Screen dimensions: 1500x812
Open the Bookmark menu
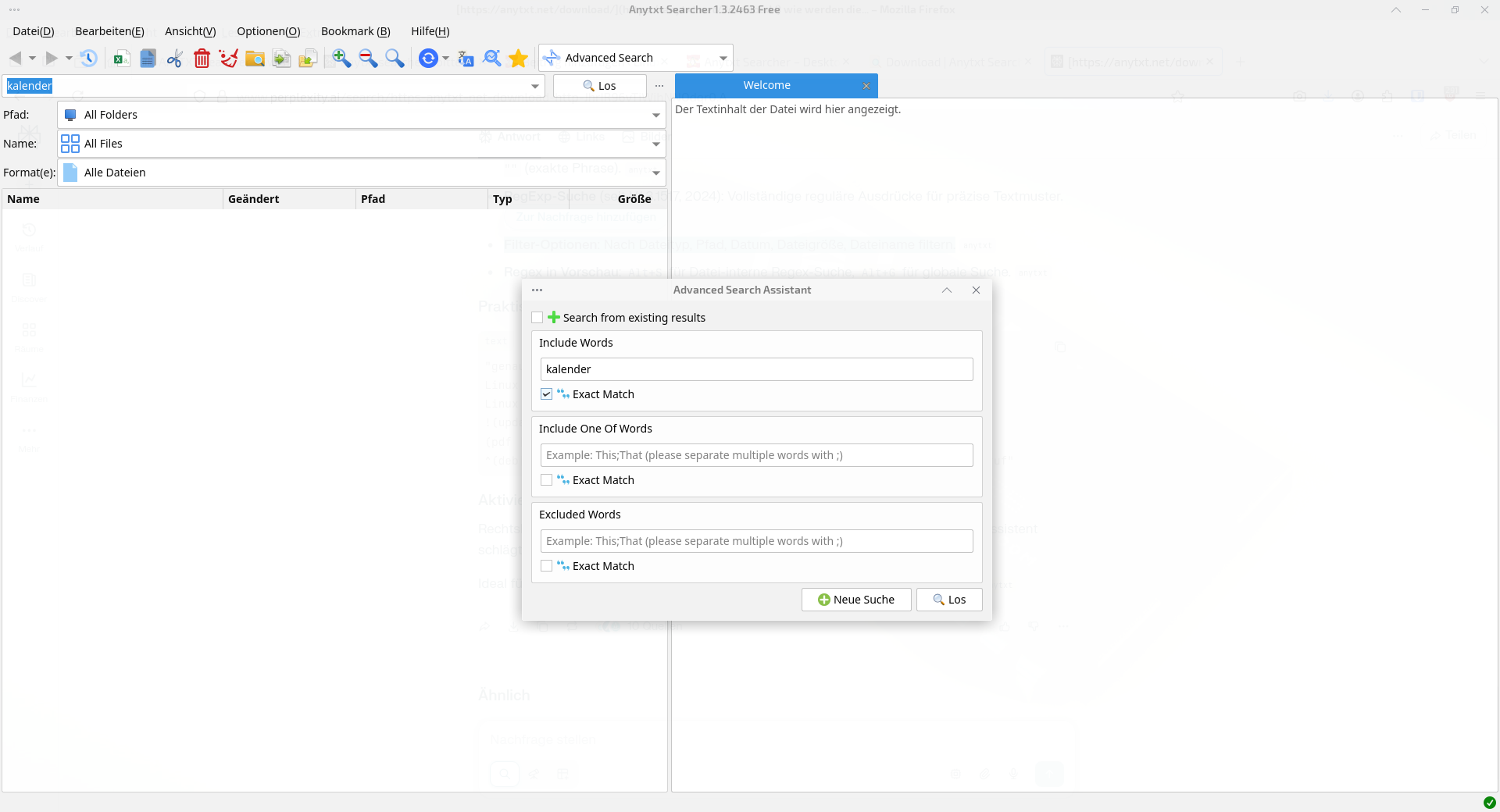pyautogui.click(x=355, y=31)
